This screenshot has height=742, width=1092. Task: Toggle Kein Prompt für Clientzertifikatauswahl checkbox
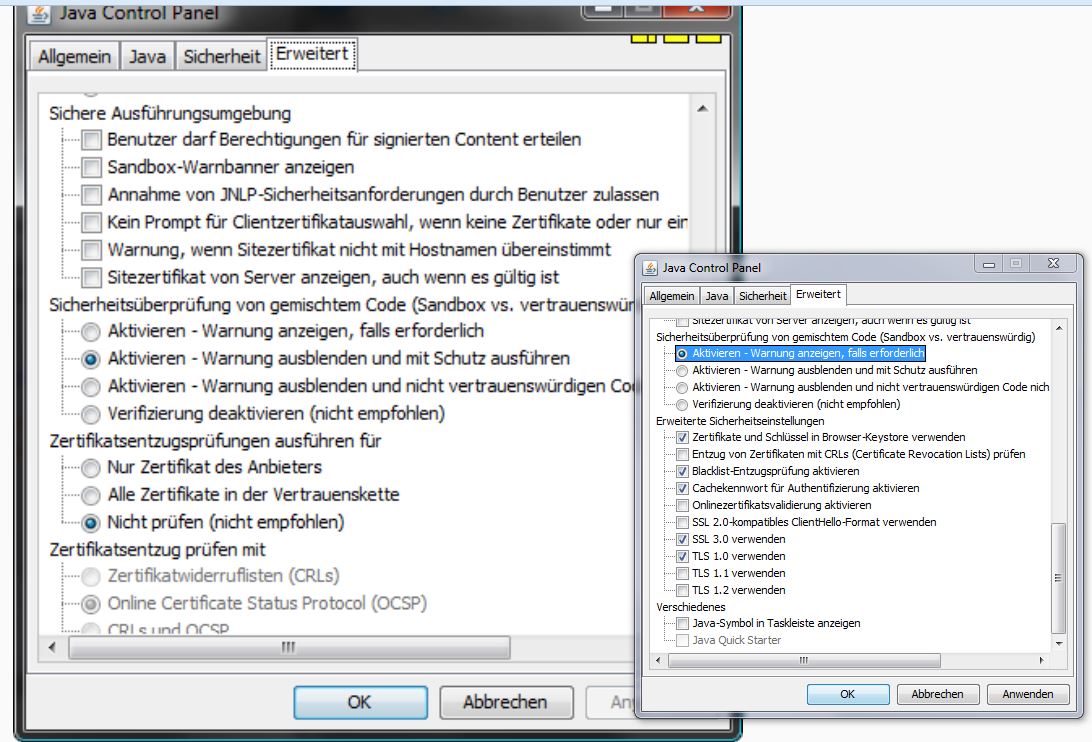[91, 223]
